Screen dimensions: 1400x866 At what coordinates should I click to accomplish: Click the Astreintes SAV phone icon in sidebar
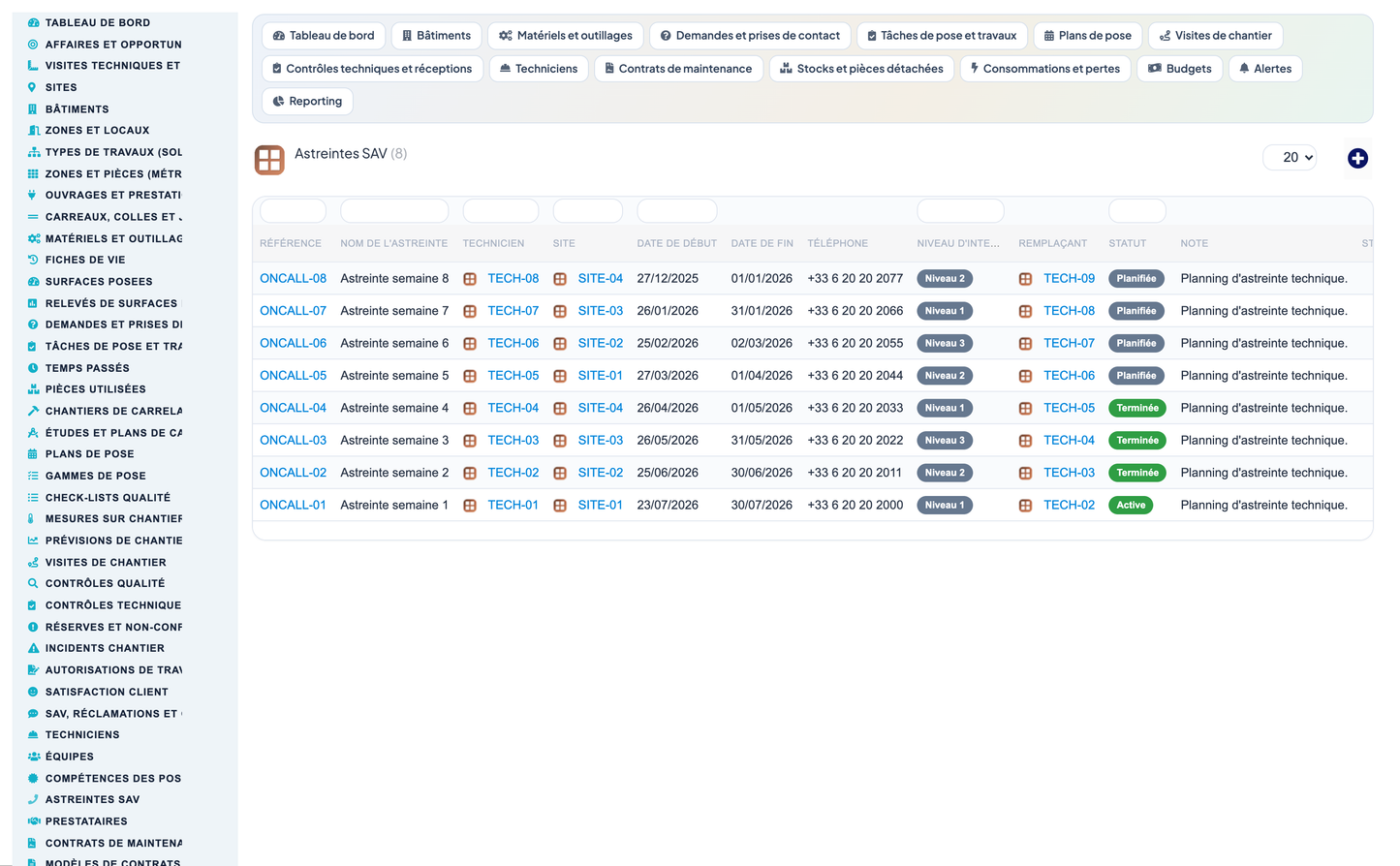[33, 799]
